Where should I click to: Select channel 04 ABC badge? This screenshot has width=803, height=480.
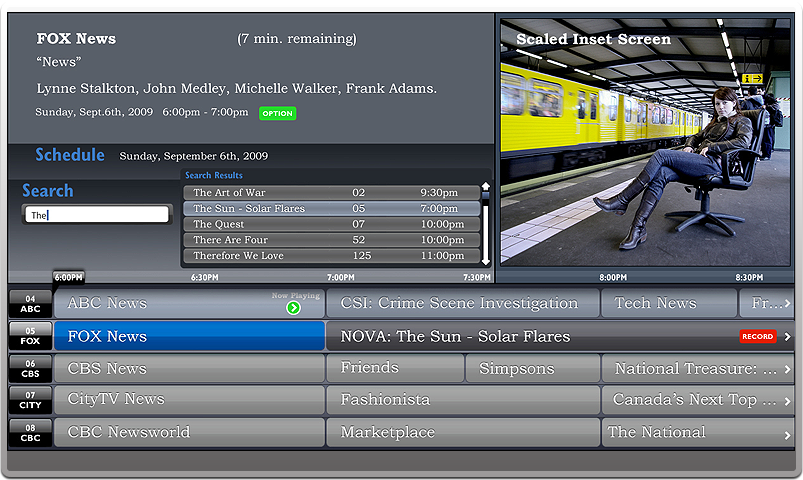tap(30, 304)
